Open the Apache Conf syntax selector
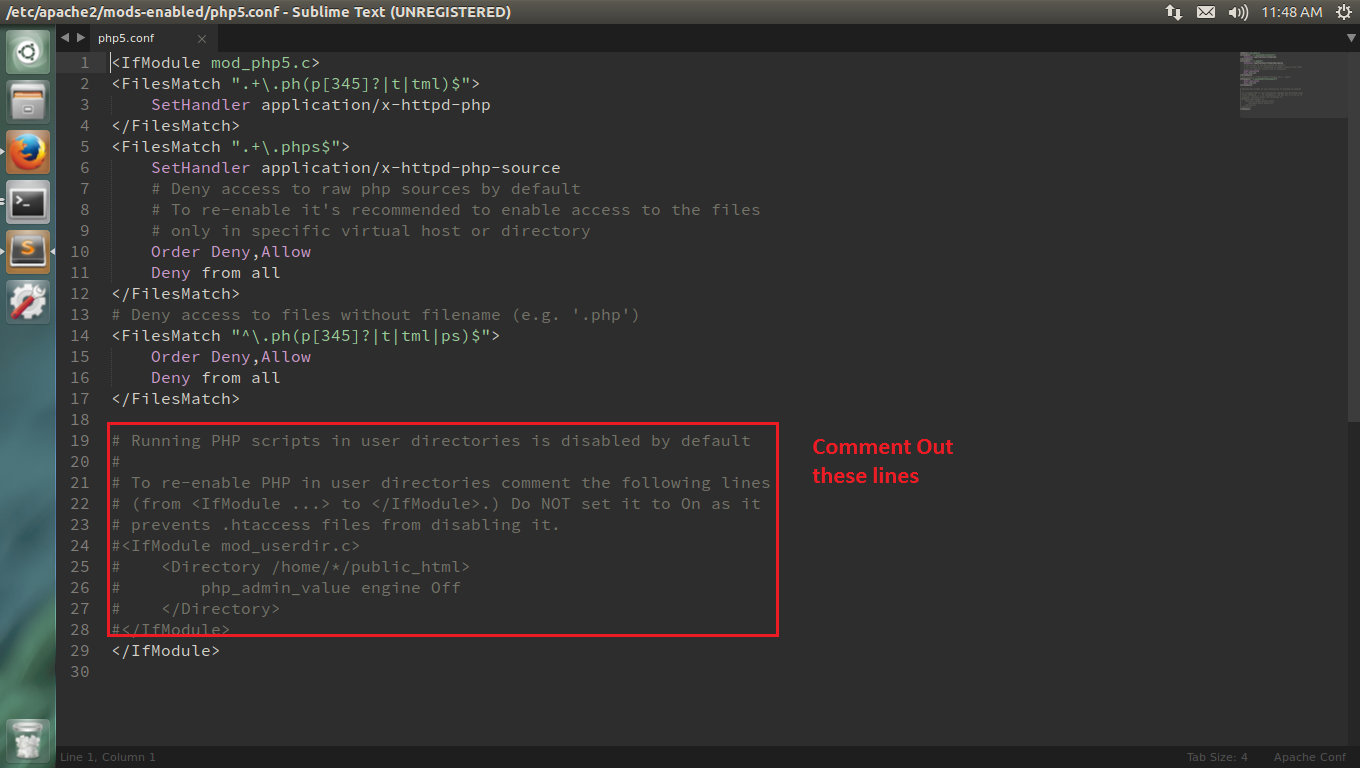The image size is (1360, 768). click(x=1309, y=757)
